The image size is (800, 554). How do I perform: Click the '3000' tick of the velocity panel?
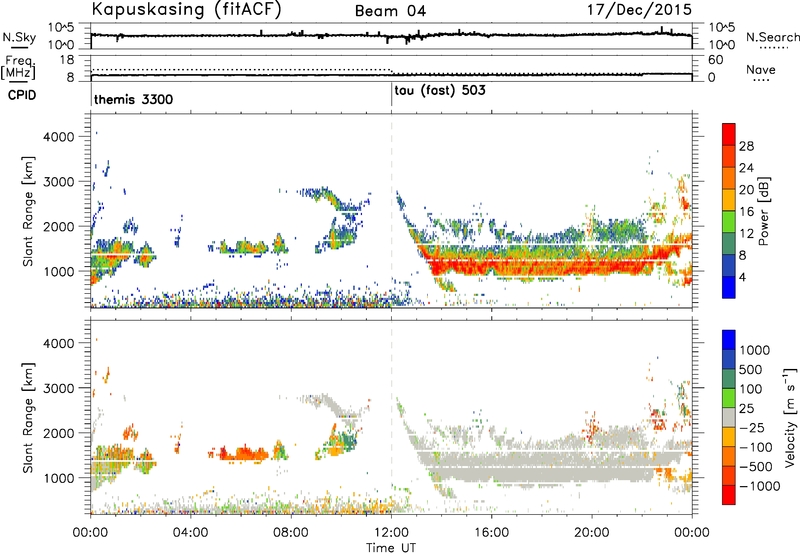click(x=58, y=388)
